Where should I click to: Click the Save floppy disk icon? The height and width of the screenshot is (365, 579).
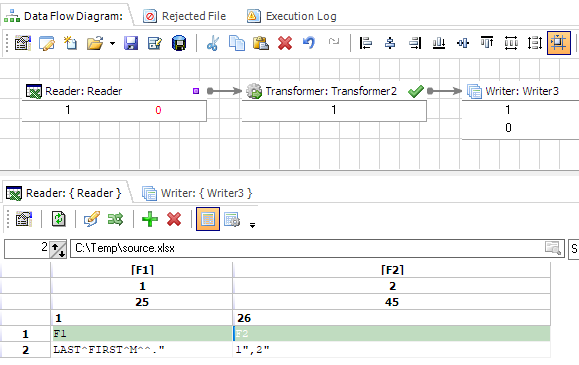click(131, 43)
